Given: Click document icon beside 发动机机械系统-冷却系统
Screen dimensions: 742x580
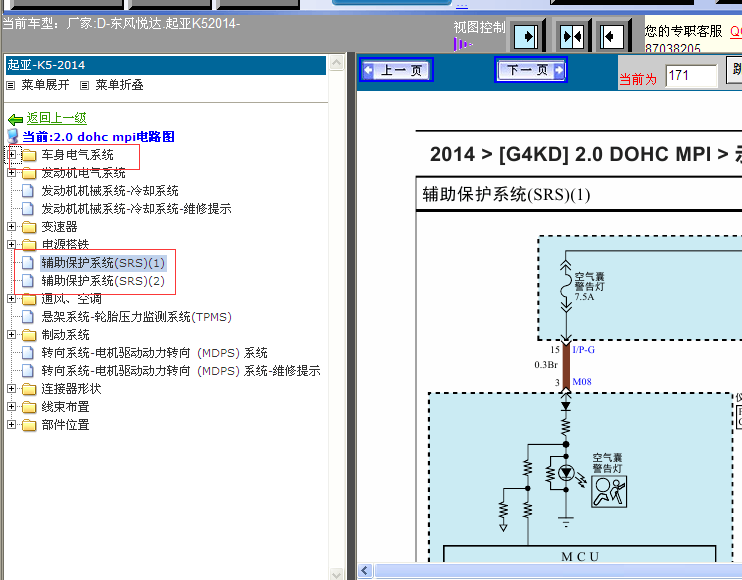Looking at the screenshot, I should [28, 191].
